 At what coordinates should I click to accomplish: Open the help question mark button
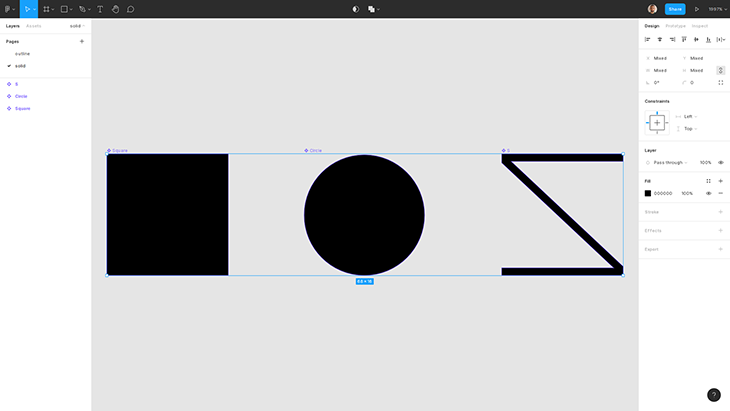pos(713,395)
